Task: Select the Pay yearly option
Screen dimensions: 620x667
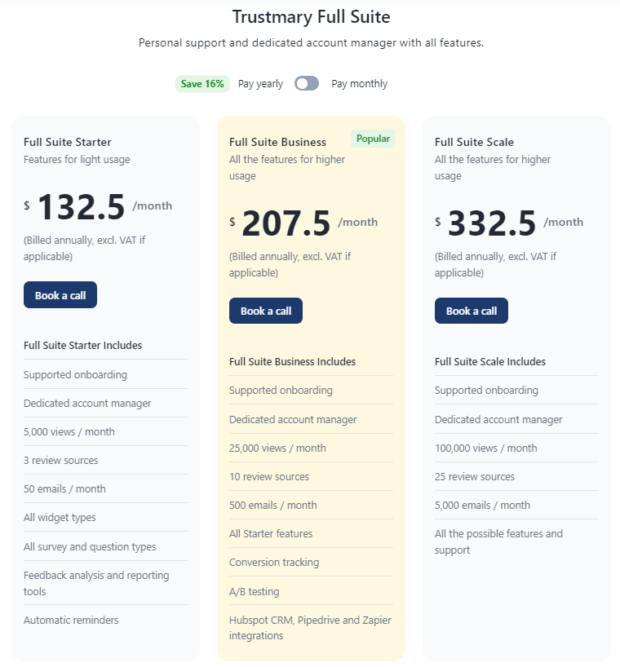Action: [x=260, y=84]
